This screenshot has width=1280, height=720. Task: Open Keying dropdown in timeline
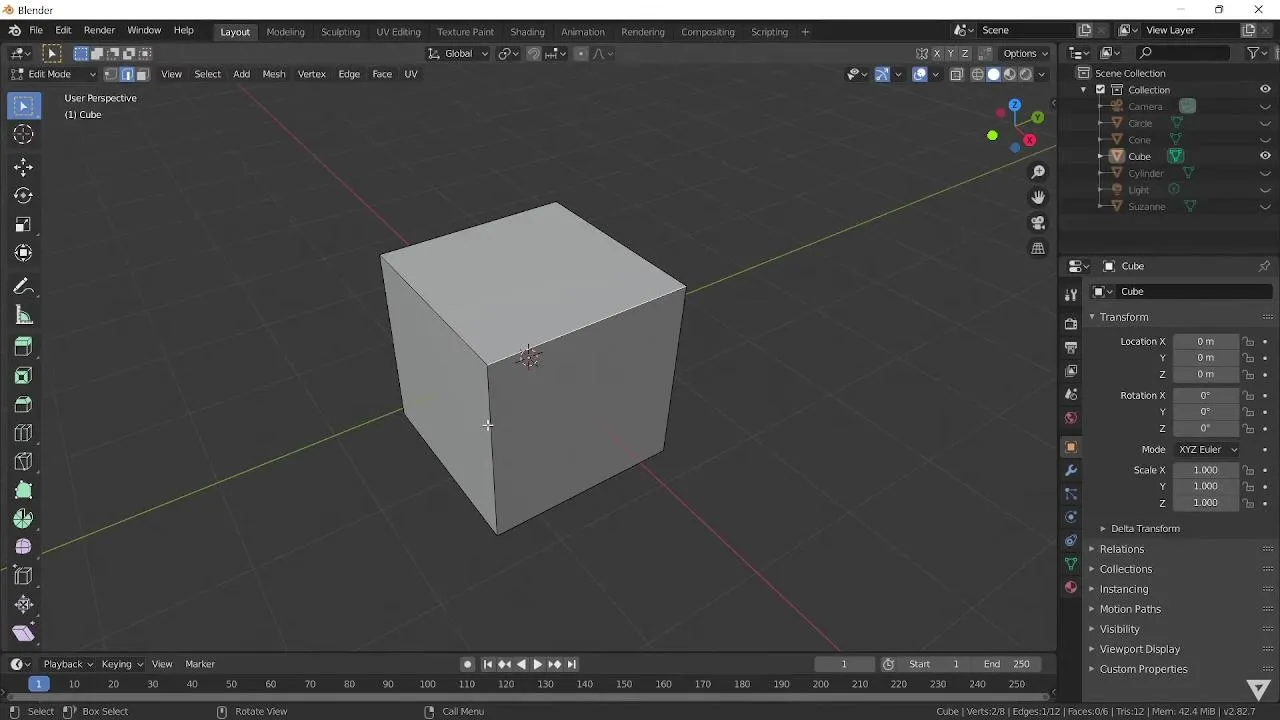coord(122,664)
